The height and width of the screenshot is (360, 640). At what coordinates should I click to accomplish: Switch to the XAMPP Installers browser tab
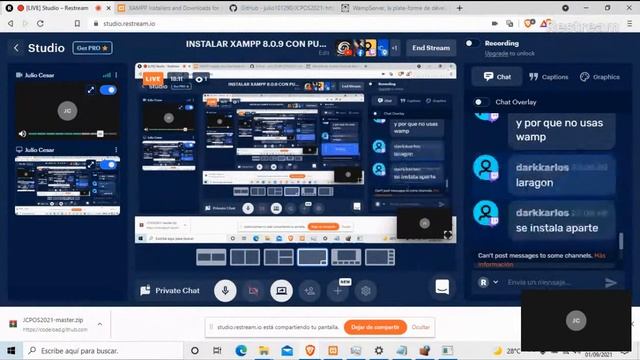click(x=169, y=8)
